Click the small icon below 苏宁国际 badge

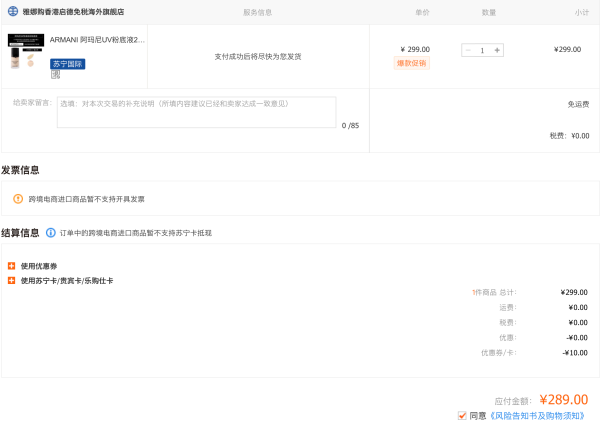coord(55,75)
